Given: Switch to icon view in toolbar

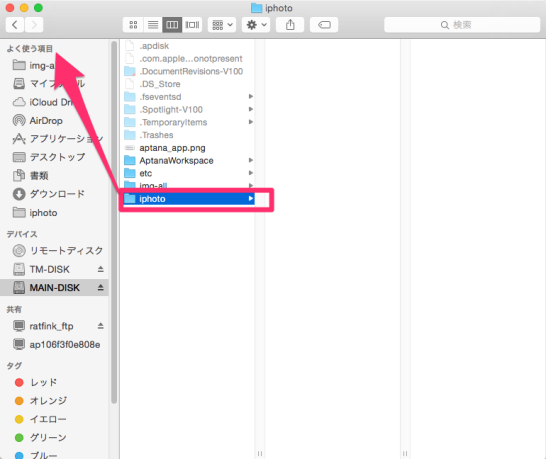Looking at the screenshot, I should (133, 25).
